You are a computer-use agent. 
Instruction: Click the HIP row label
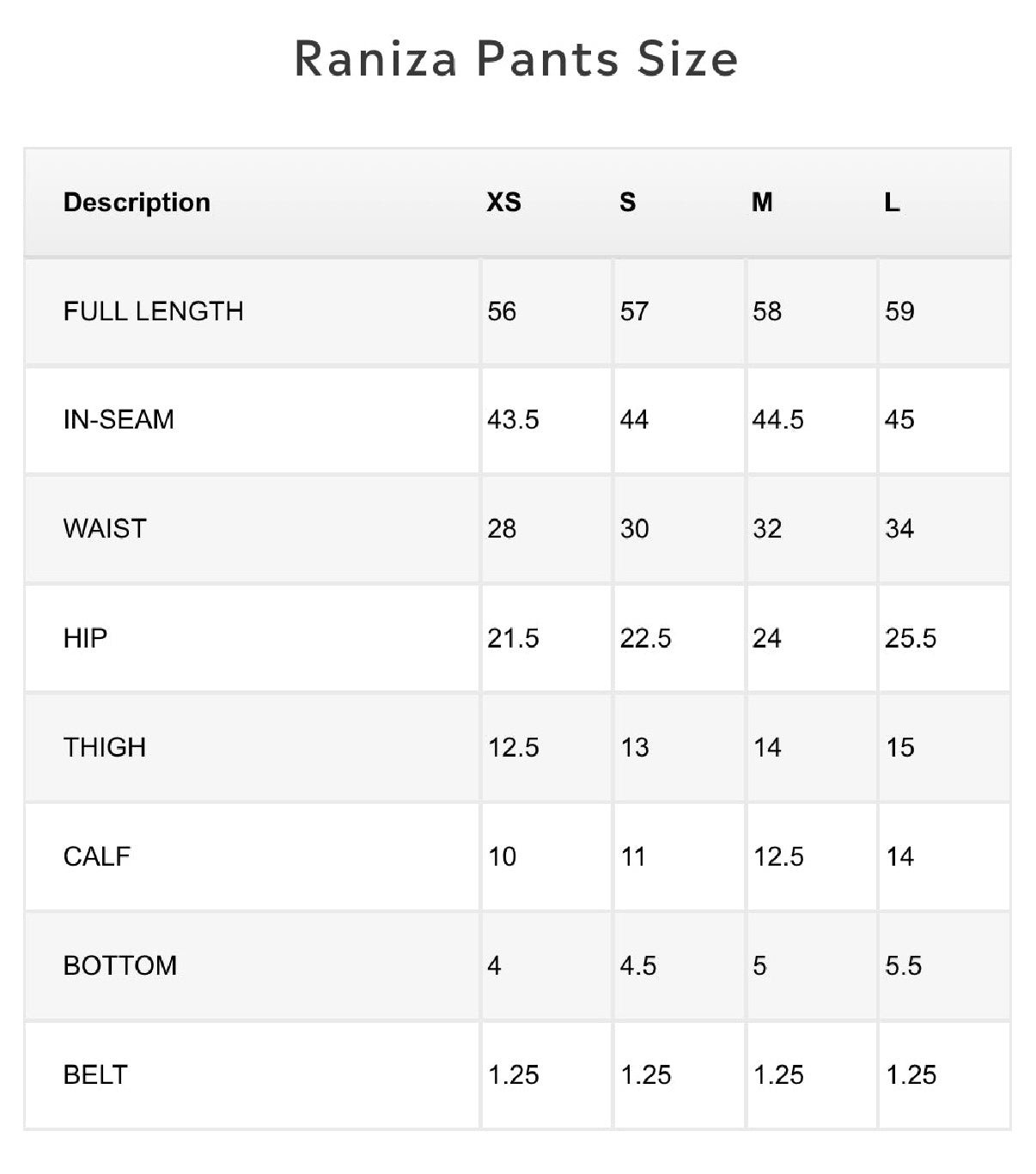tap(85, 638)
